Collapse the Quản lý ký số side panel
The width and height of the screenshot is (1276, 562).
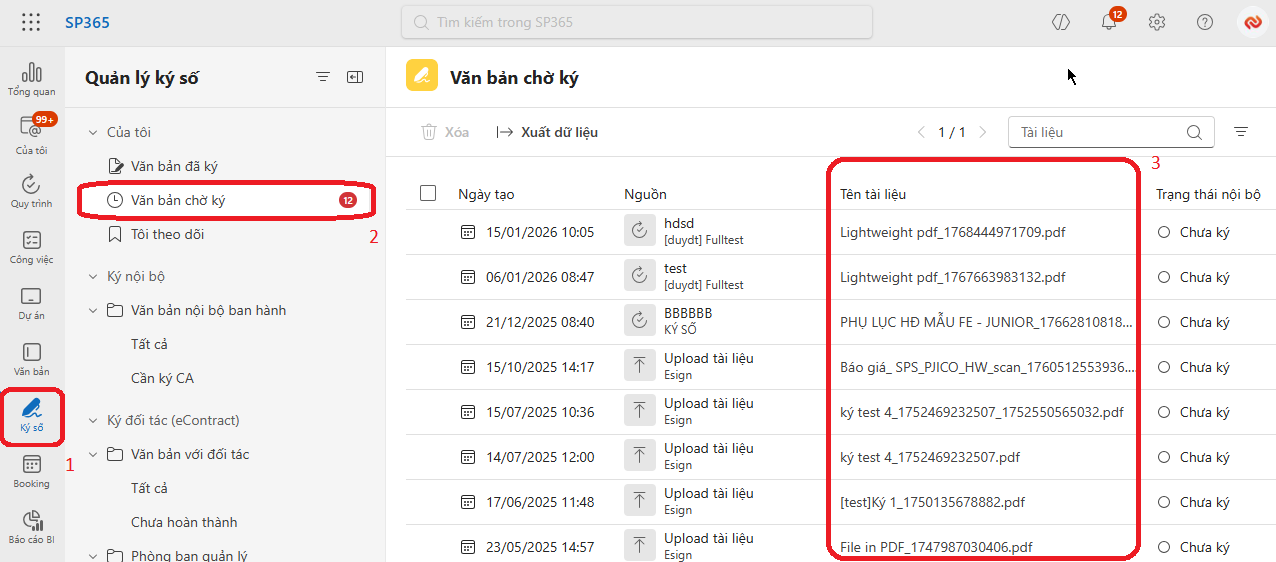[355, 77]
